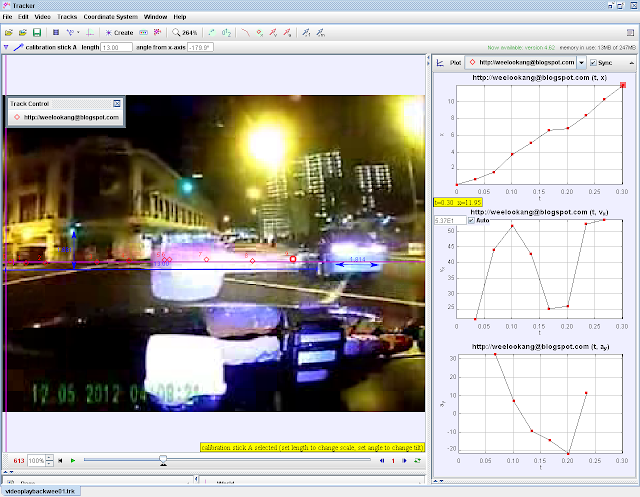Image resolution: width=640 pixels, height=497 pixels.
Task: Toggle the coordinate axes visibility icon
Action: (92, 33)
